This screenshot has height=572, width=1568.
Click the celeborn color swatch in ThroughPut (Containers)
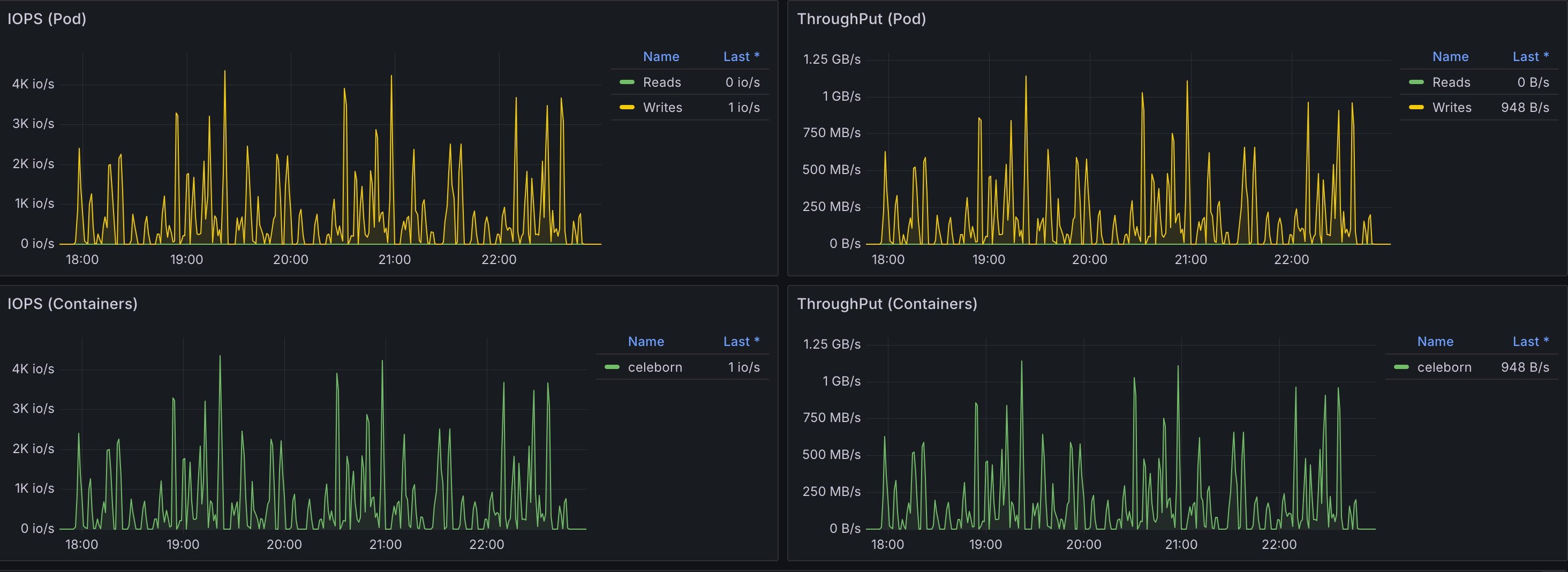(1401, 367)
